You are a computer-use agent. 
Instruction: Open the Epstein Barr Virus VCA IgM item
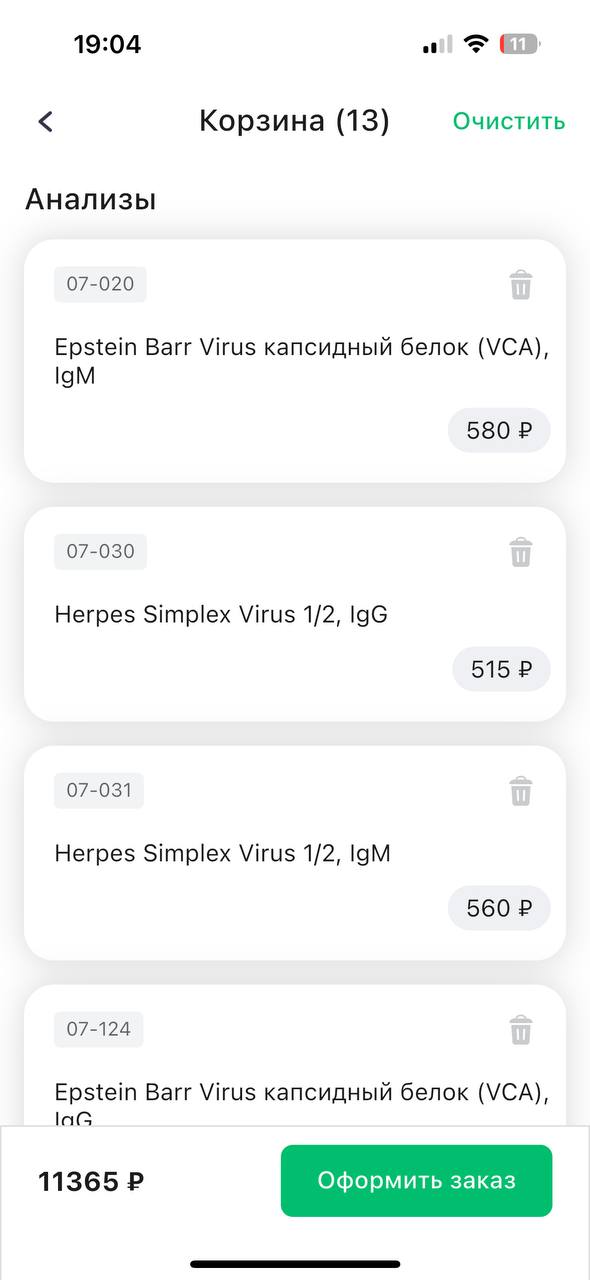click(x=295, y=361)
